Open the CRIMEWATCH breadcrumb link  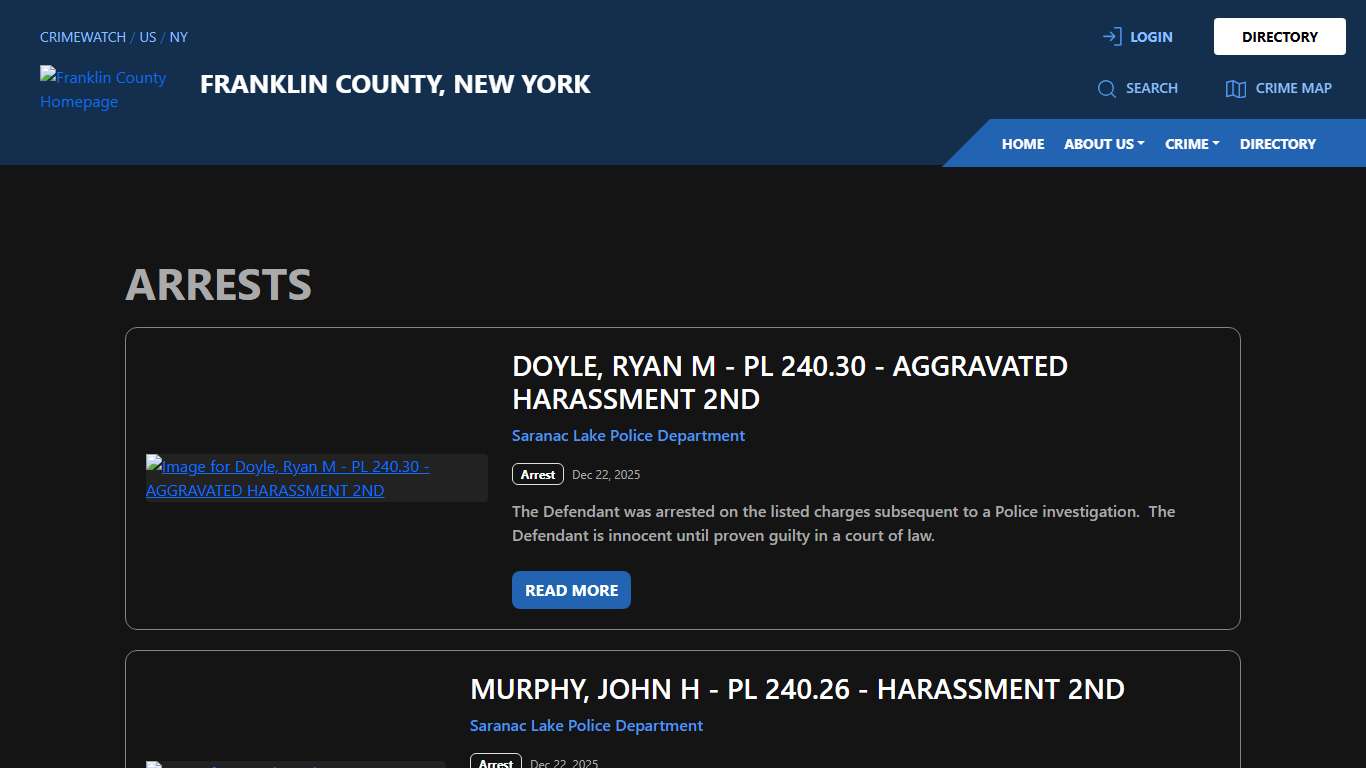[x=82, y=37]
